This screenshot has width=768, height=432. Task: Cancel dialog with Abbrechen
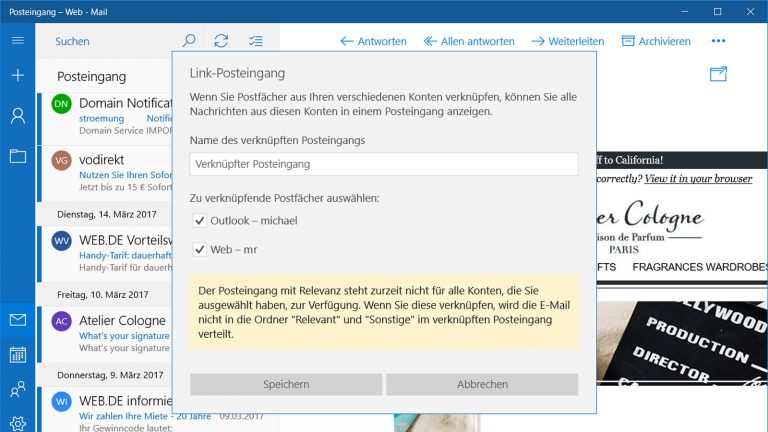(482, 384)
